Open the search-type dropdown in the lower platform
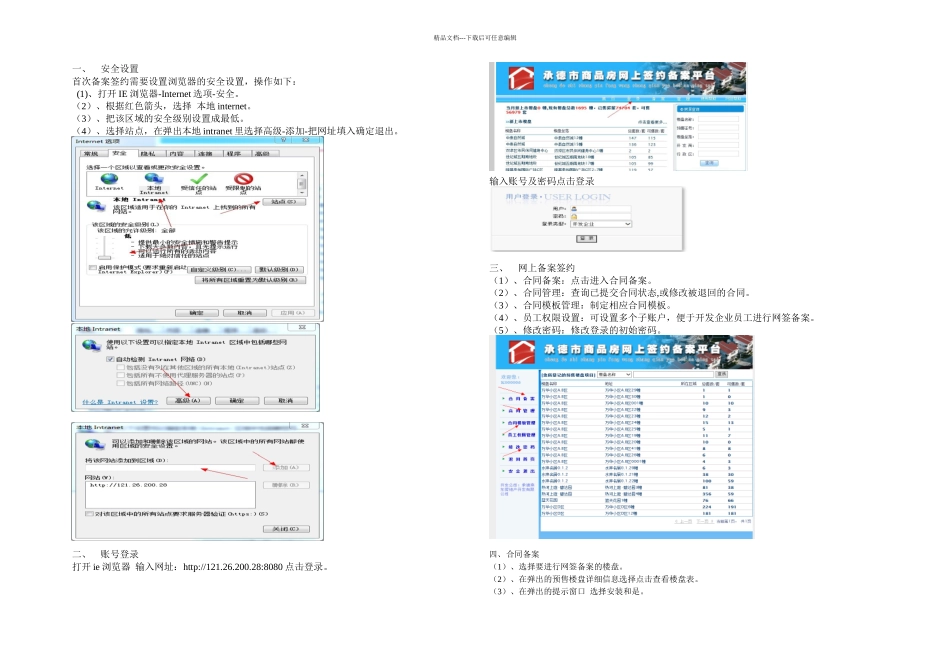Image resolution: width=950 pixels, height=672 pixels. (x=614, y=374)
